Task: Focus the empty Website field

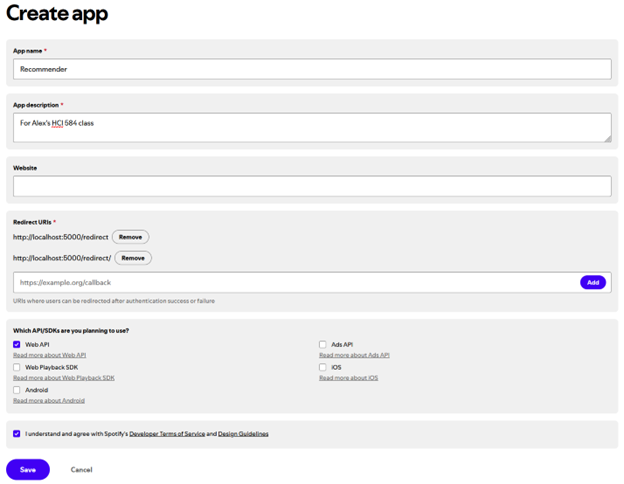Action: [312, 186]
